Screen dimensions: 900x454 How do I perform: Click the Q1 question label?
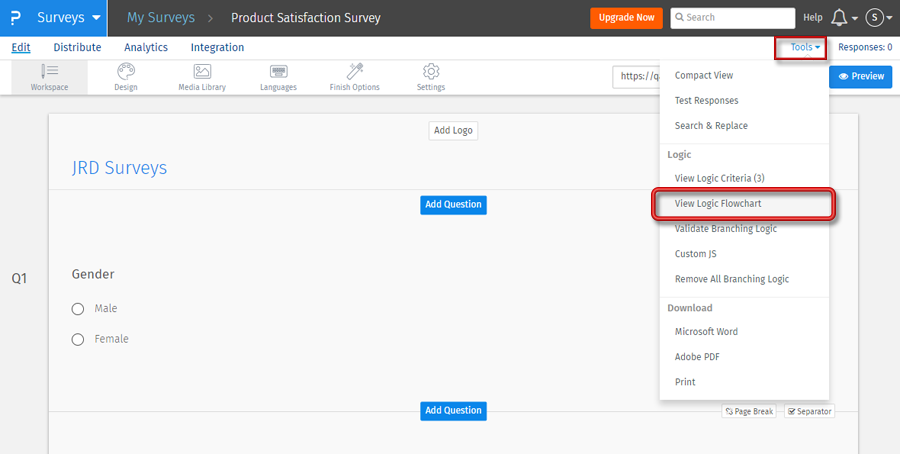click(20, 279)
